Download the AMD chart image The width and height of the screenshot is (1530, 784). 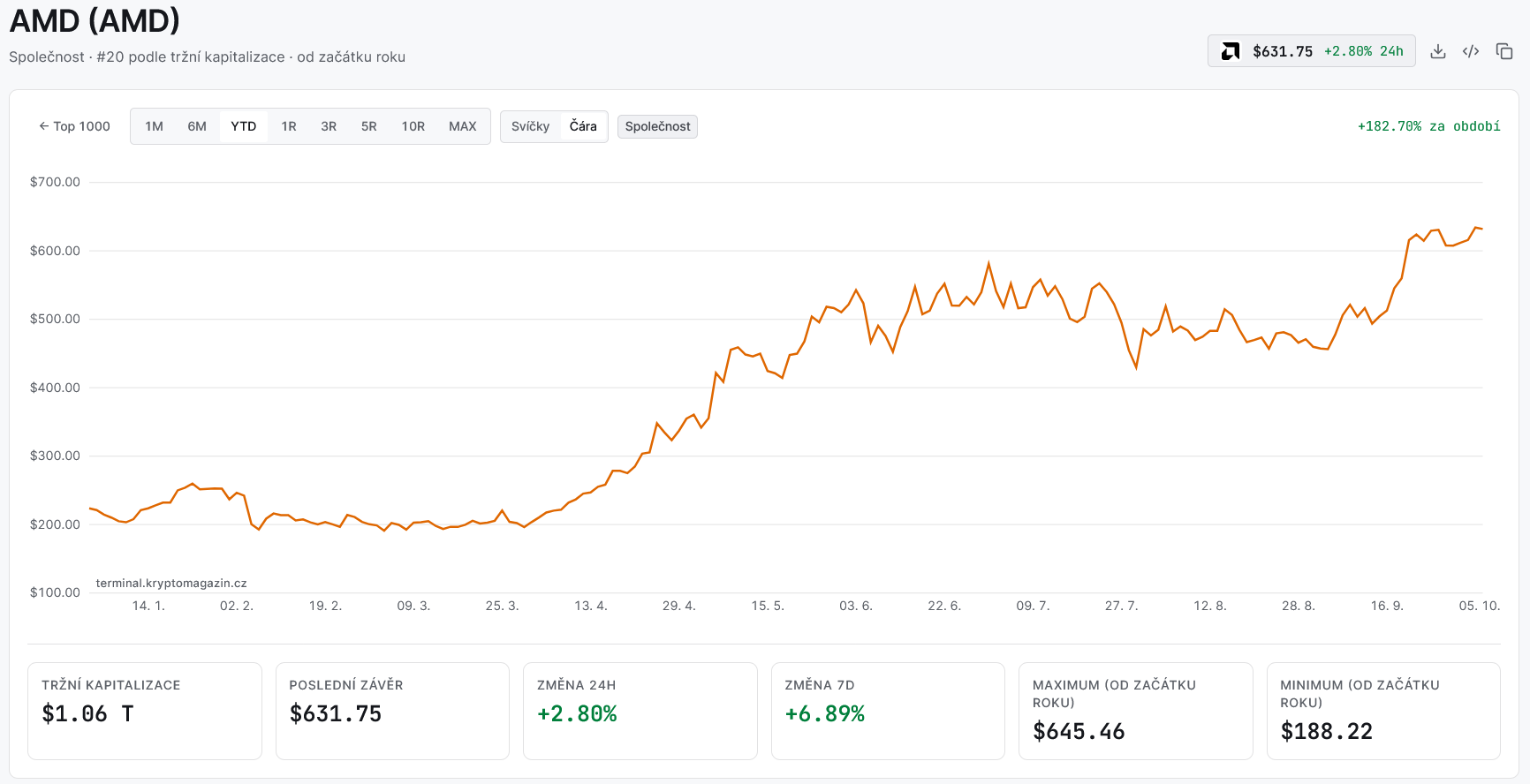1438,51
